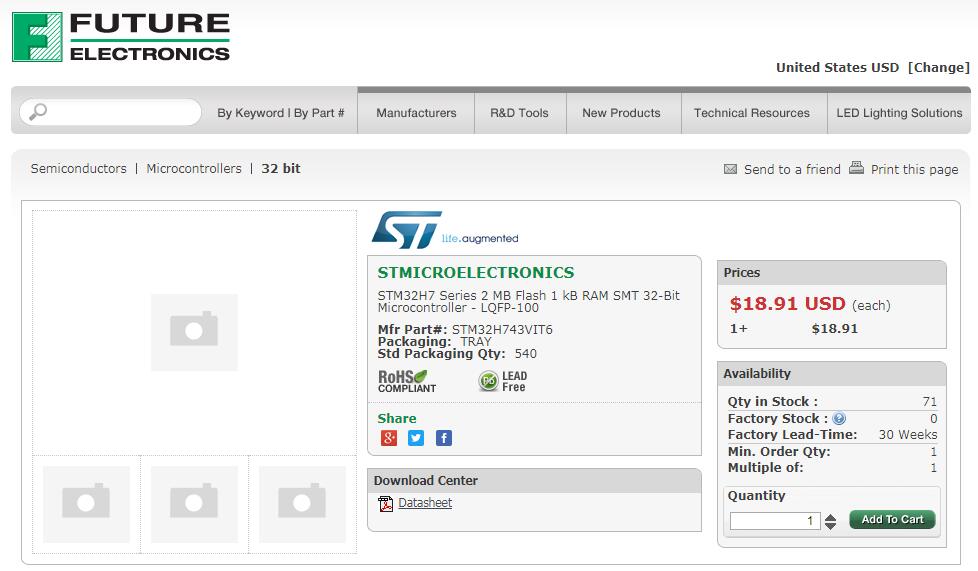Click Change next to United States USD
Screen dimensions: 978x571
[939, 67]
